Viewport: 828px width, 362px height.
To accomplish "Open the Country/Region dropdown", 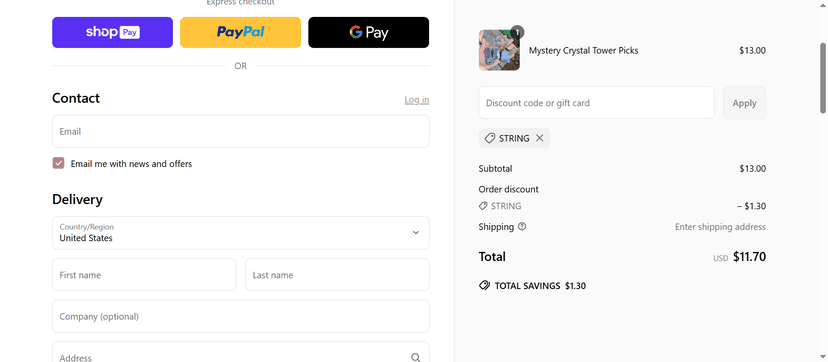I will [241, 233].
